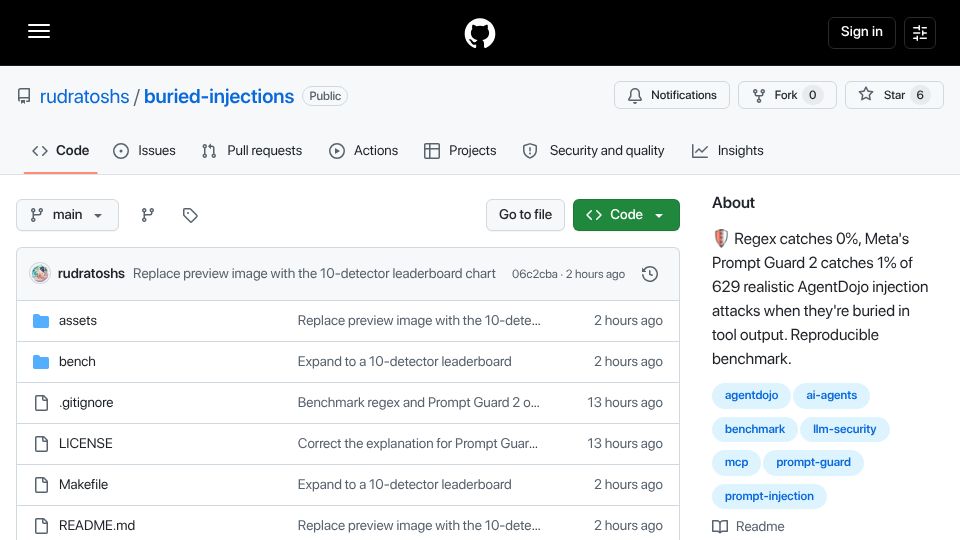Open the Actions tab
This screenshot has width=960, height=540.
(x=363, y=151)
